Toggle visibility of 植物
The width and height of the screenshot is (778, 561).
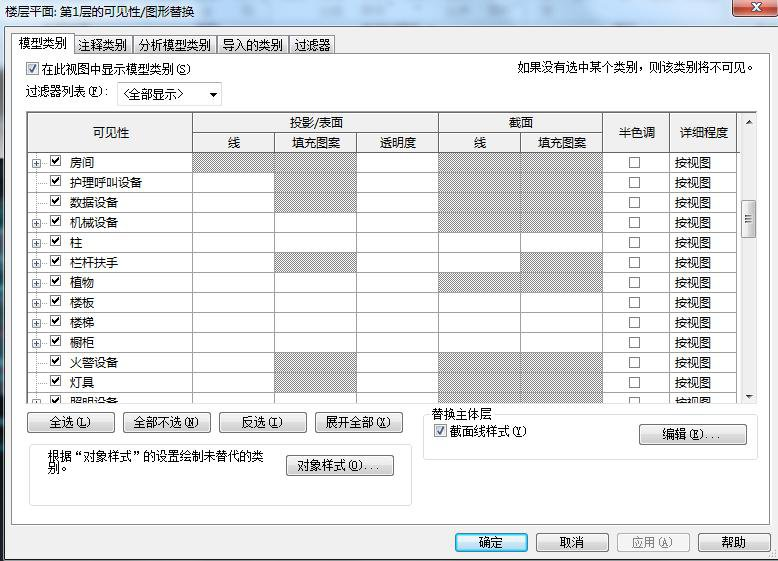pyautogui.click(x=56, y=281)
